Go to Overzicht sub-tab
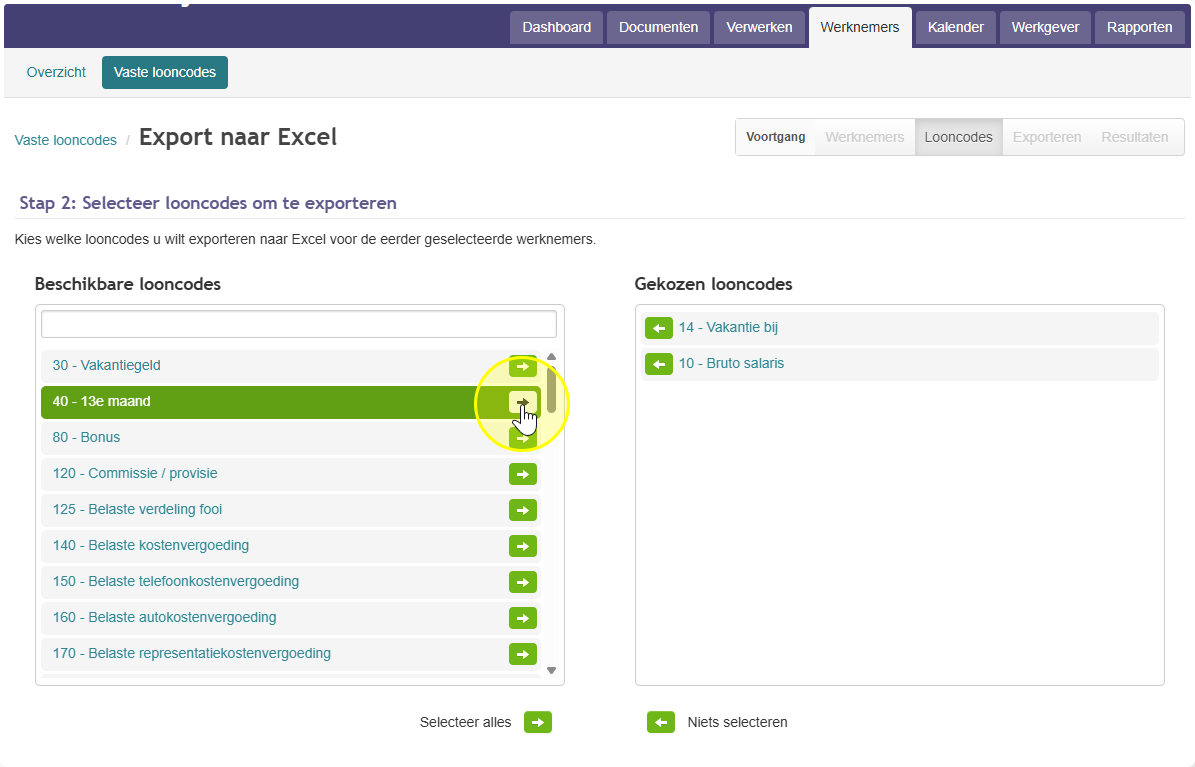The image size is (1195, 767). click(56, 72)
